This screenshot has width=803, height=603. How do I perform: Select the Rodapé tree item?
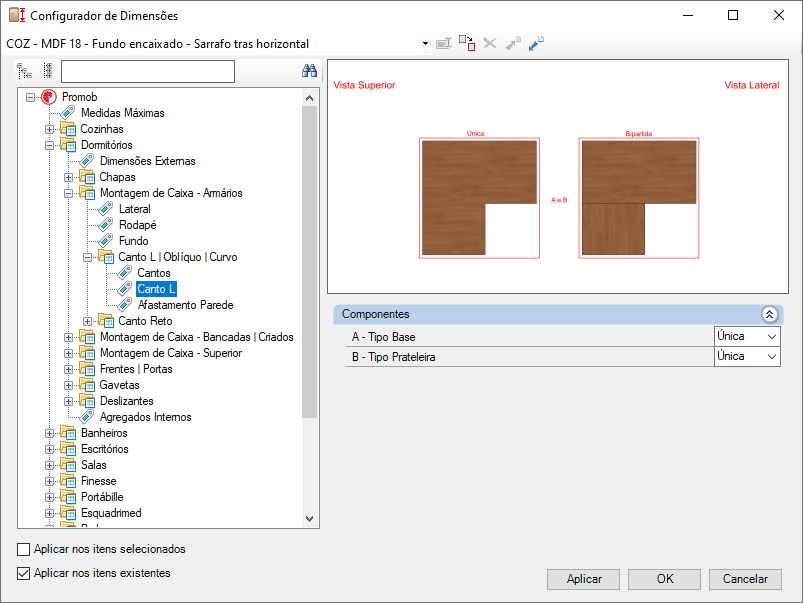[137, 225]
